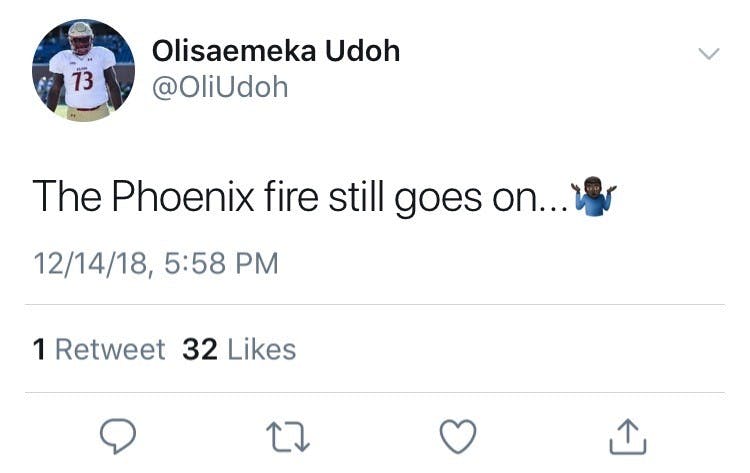This screenshot has width=750, height=473.
Task: Open the share upload icon
Action: coord(628,436)
